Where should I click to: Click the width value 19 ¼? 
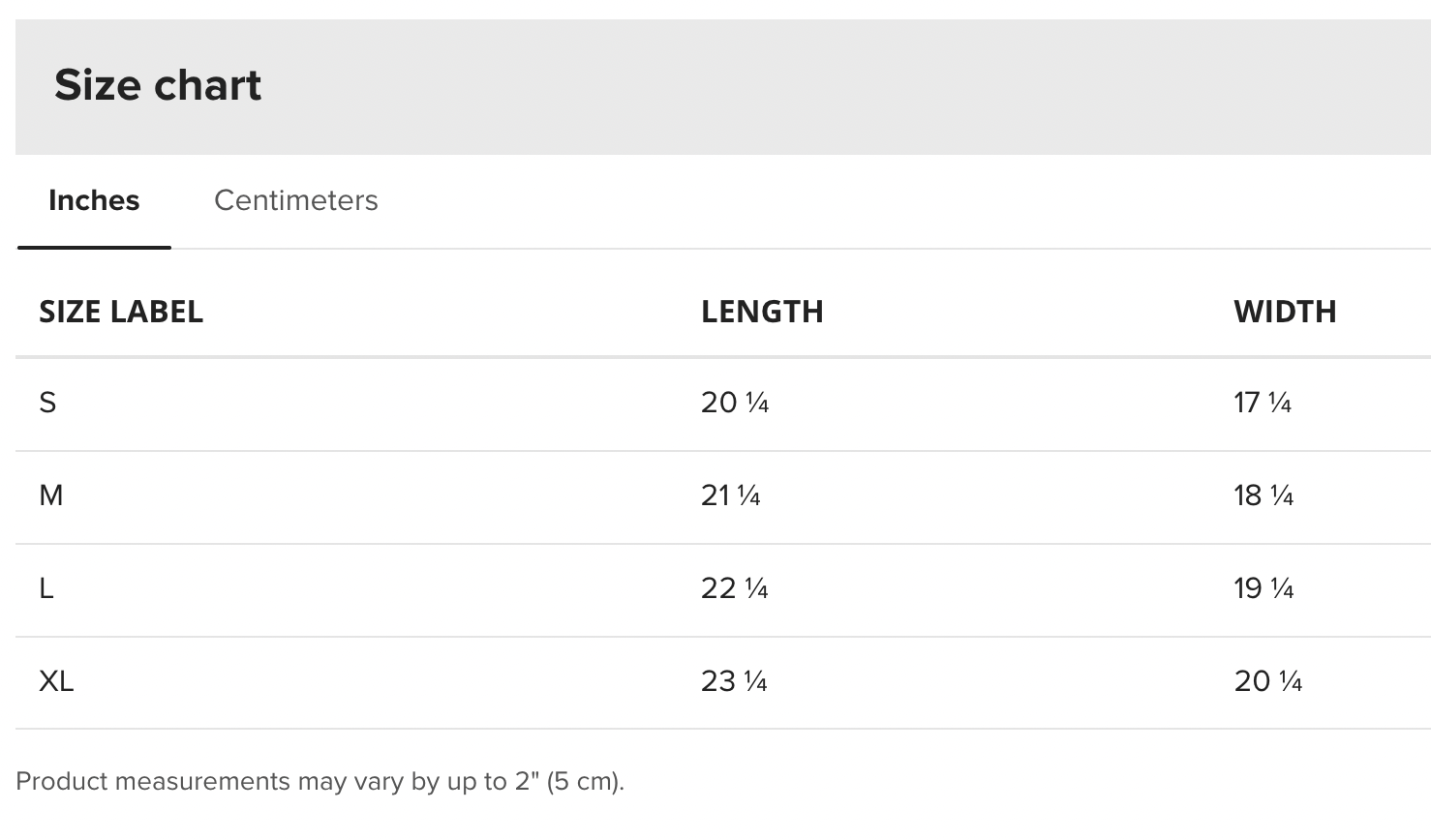coord(1264,588)
